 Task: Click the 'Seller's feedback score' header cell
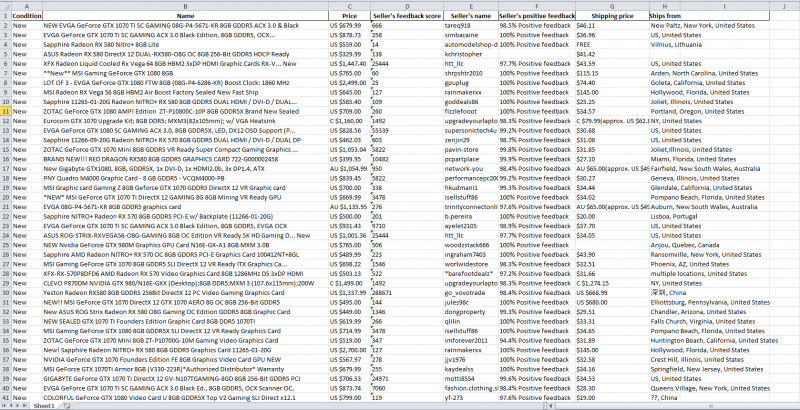(407, 16)
